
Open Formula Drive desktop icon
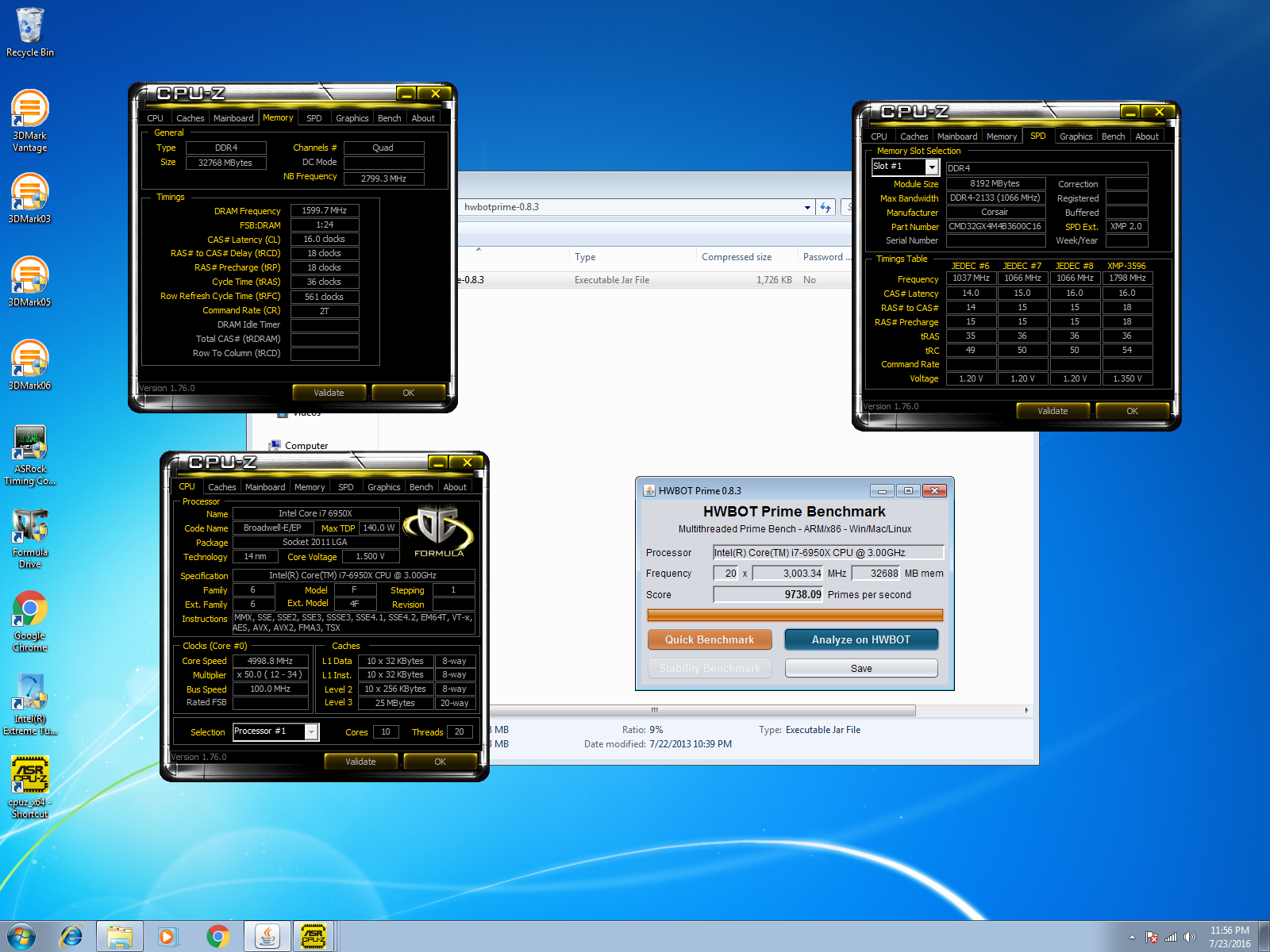coord(30,539)
